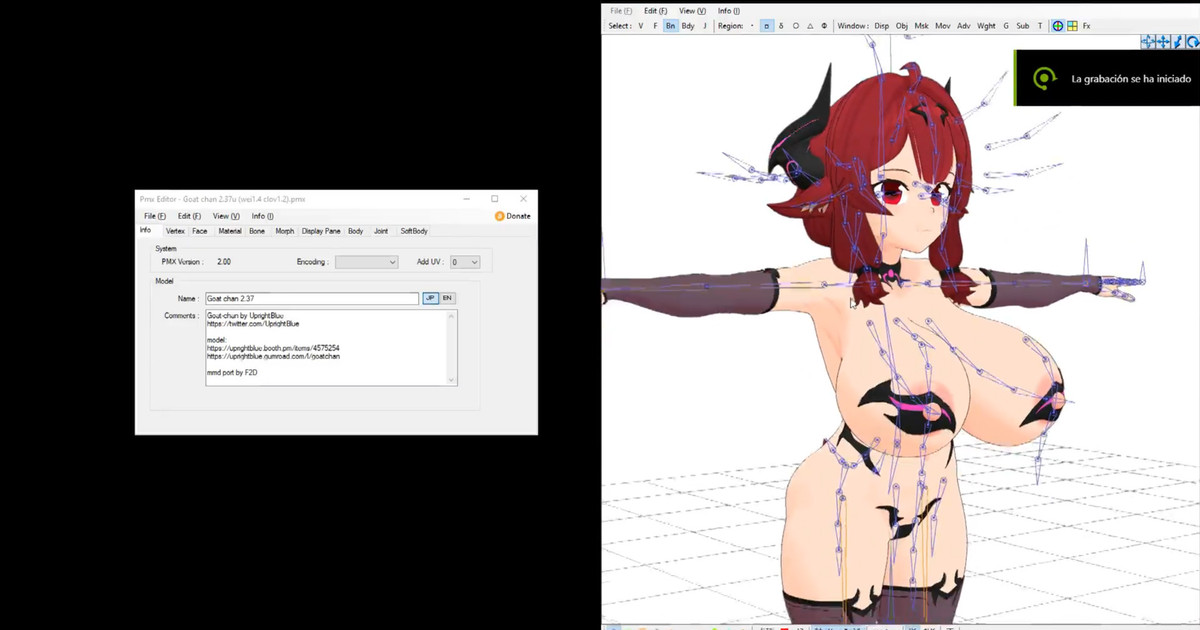The width and height of the screenshot is (1200, 630).
Task: Open Info menu in the viewer window
Action: tap(728, 11)
